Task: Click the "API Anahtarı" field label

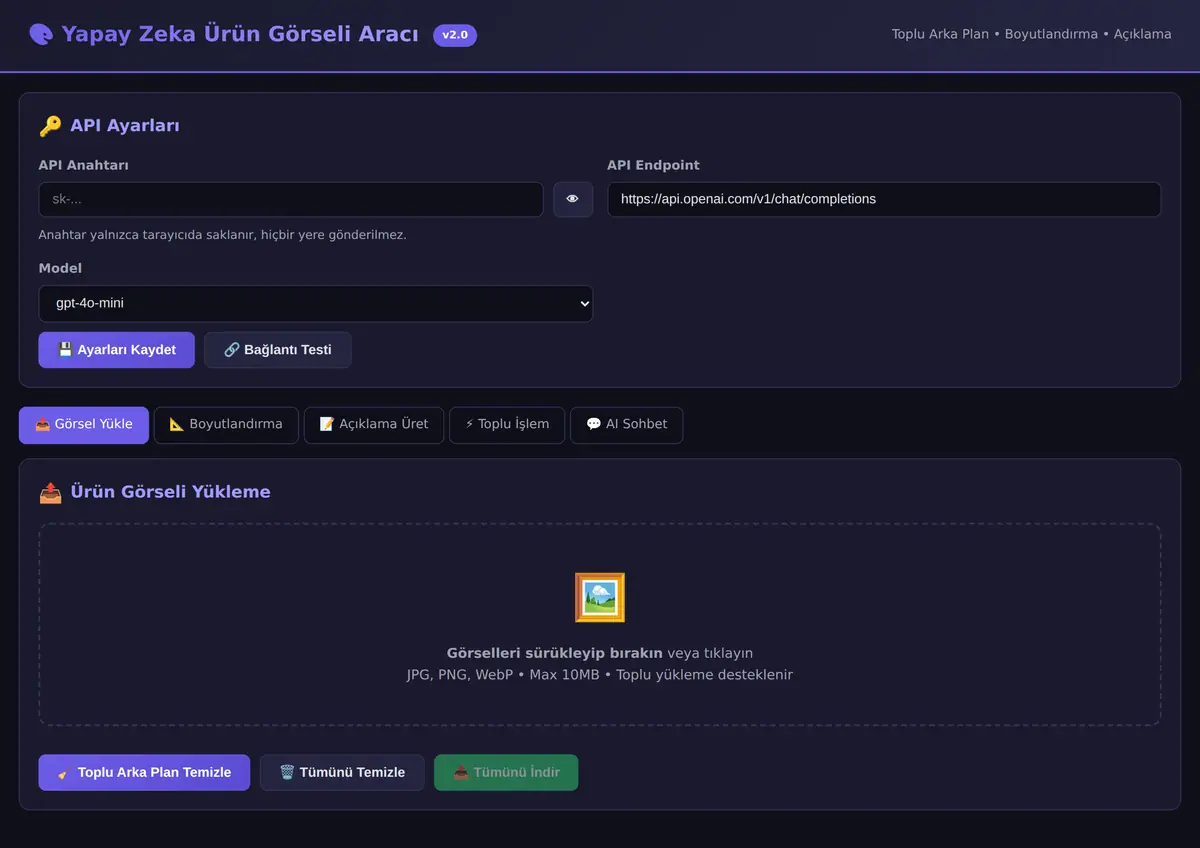Action: 84,165
